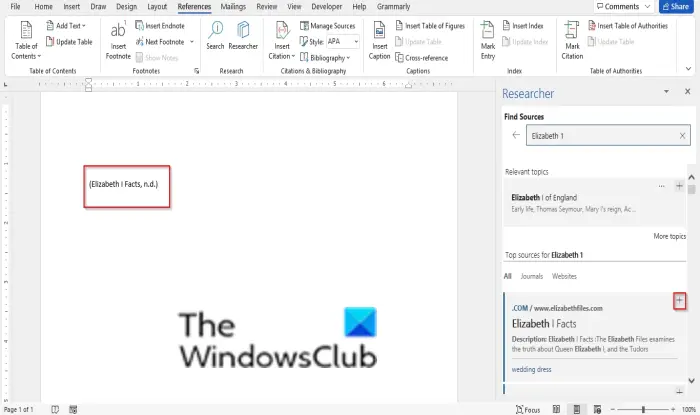Filter sources by Websites

click(x=564, y=276)
